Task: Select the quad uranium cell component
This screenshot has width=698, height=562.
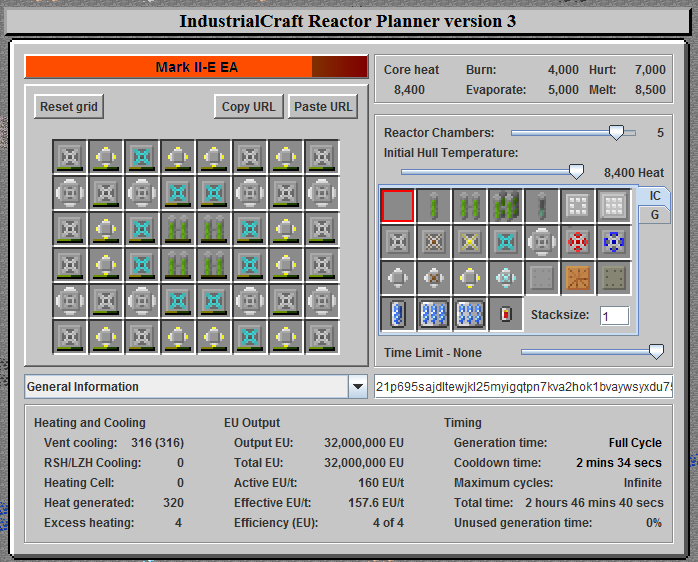Action: 505,206
